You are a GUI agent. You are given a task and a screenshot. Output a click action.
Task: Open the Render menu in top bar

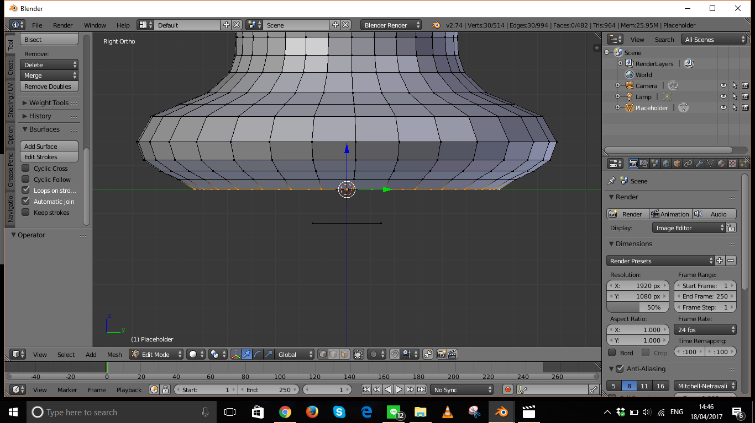[x=63, y=25]
